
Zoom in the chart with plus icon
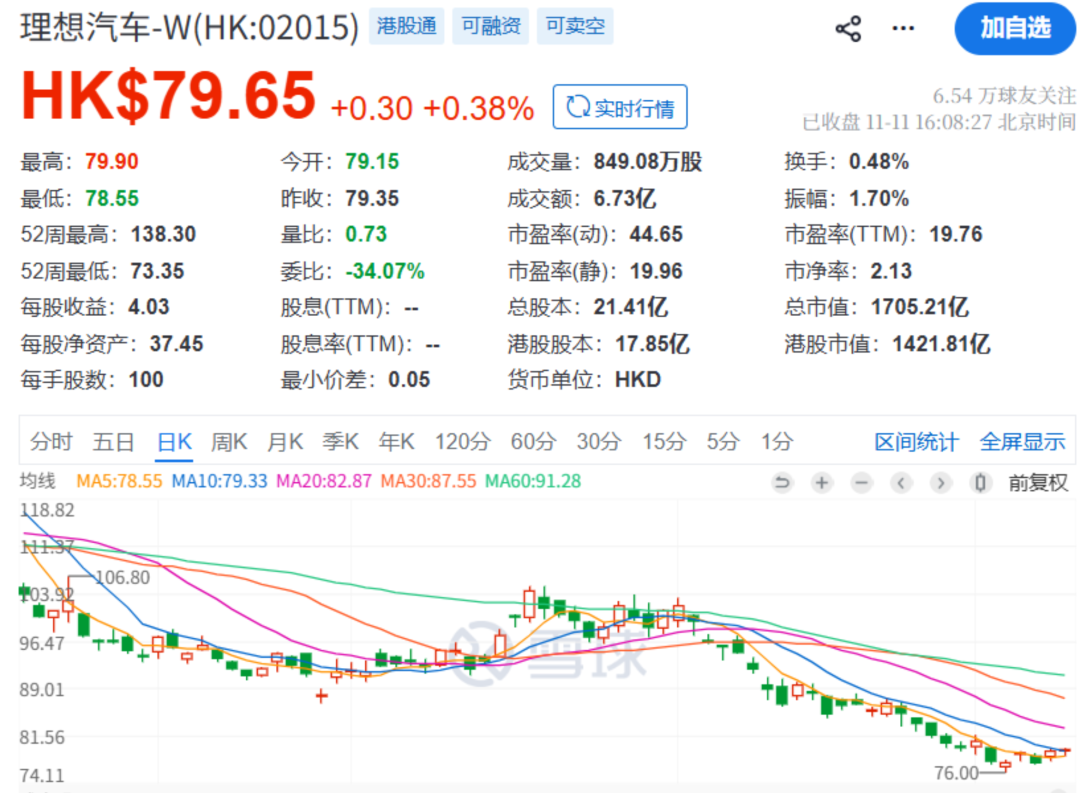822,483
